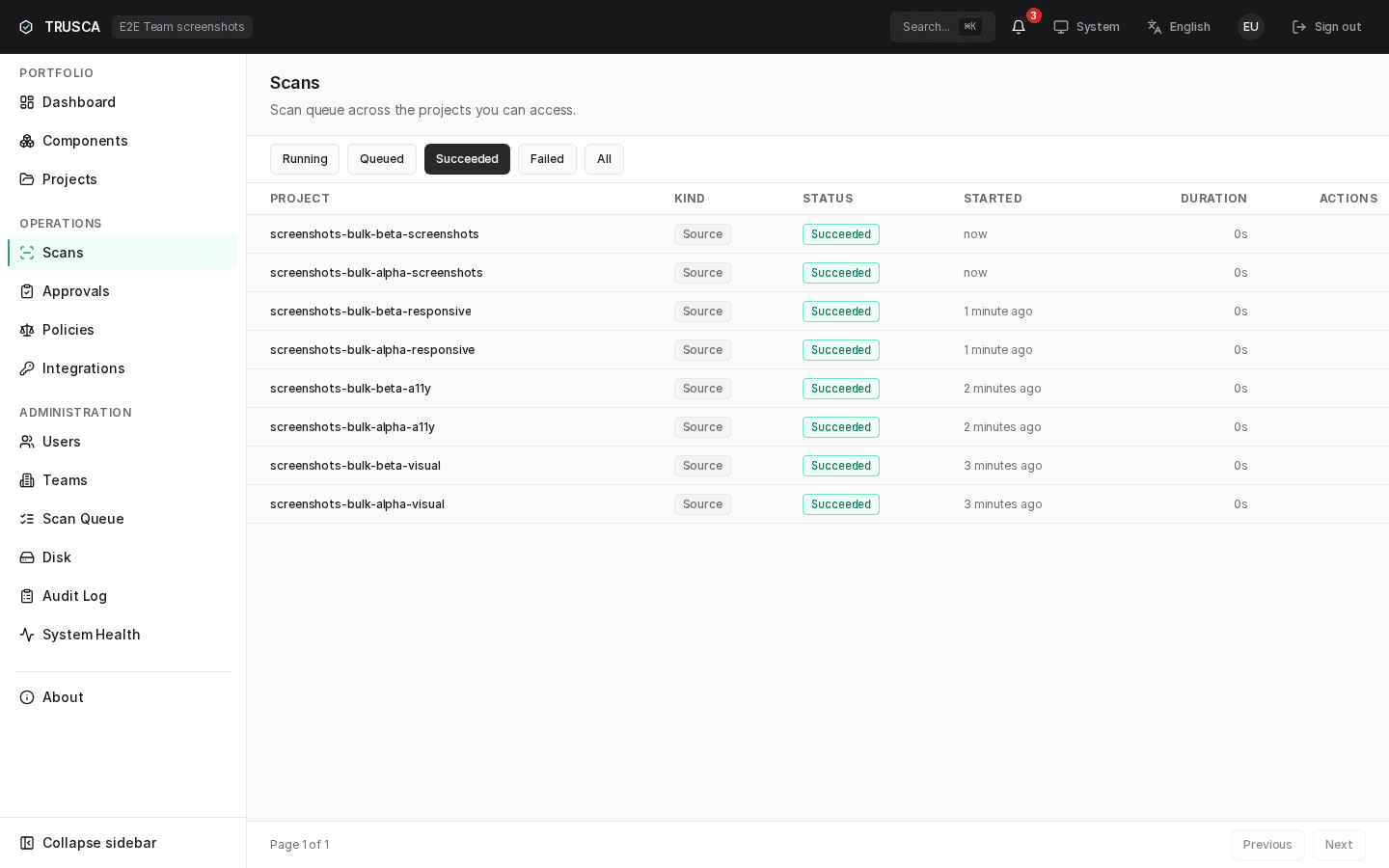Open the Teams administration page
The height and width of the screenshot is (868, 1389).
click(x=123, y=480)
